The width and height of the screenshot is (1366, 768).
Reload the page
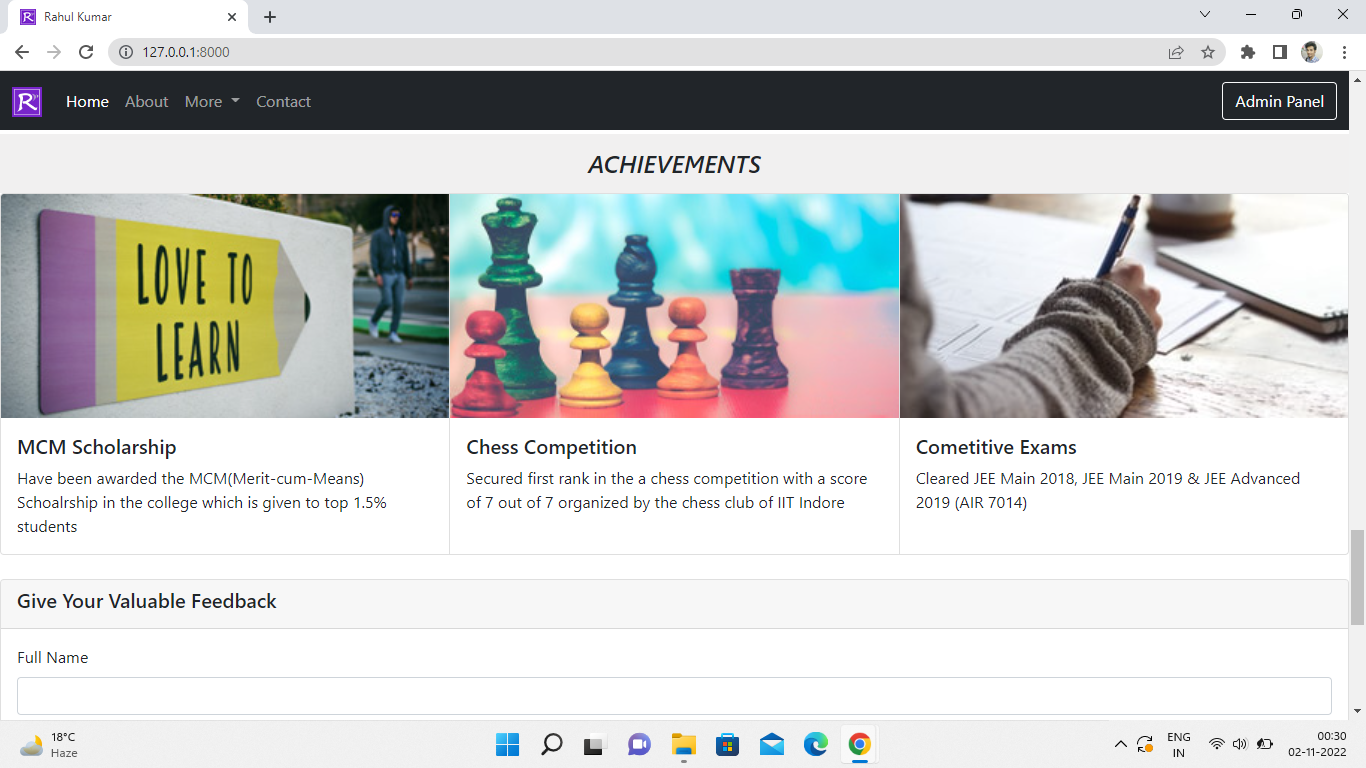click(x=85, y=51)
